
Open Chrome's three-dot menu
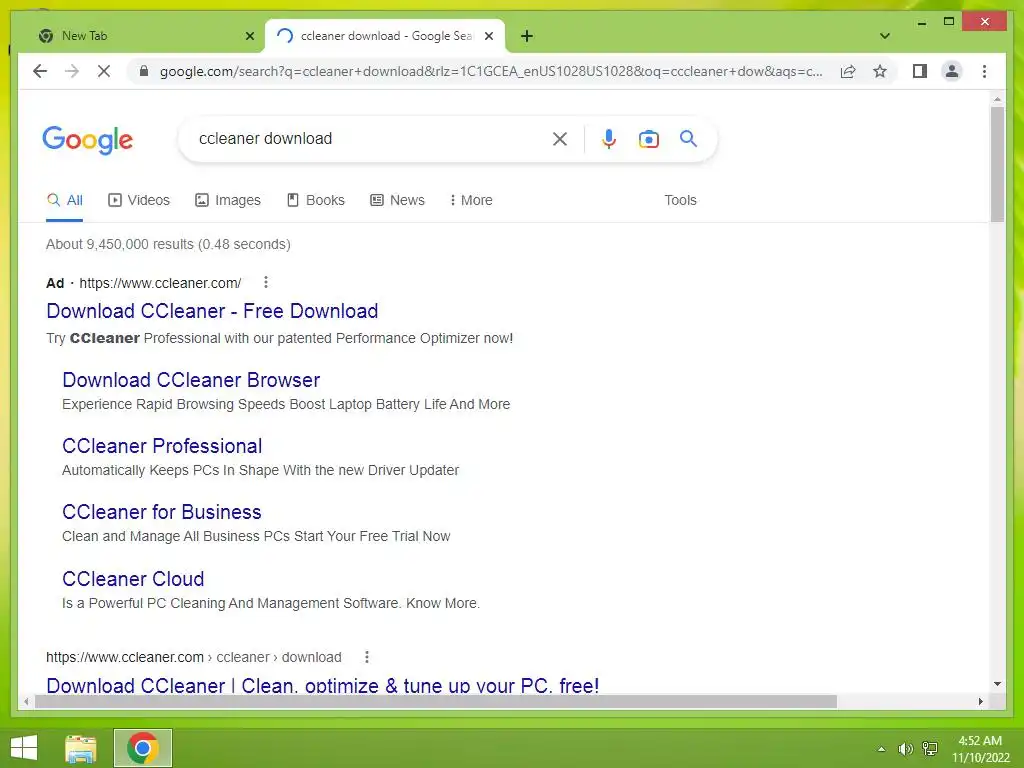984,71
